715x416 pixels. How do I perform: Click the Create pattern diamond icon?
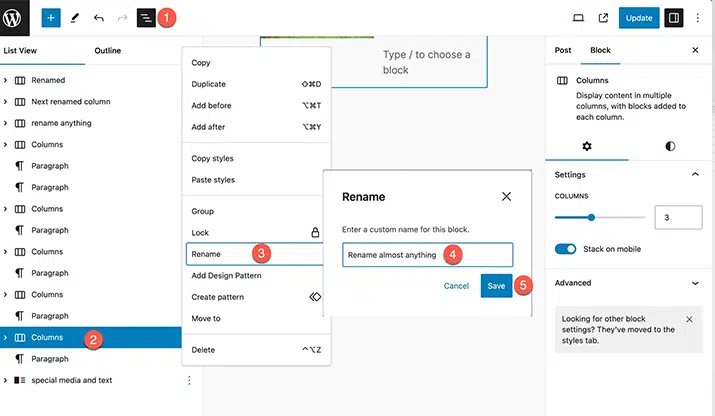tap(315, 297)
